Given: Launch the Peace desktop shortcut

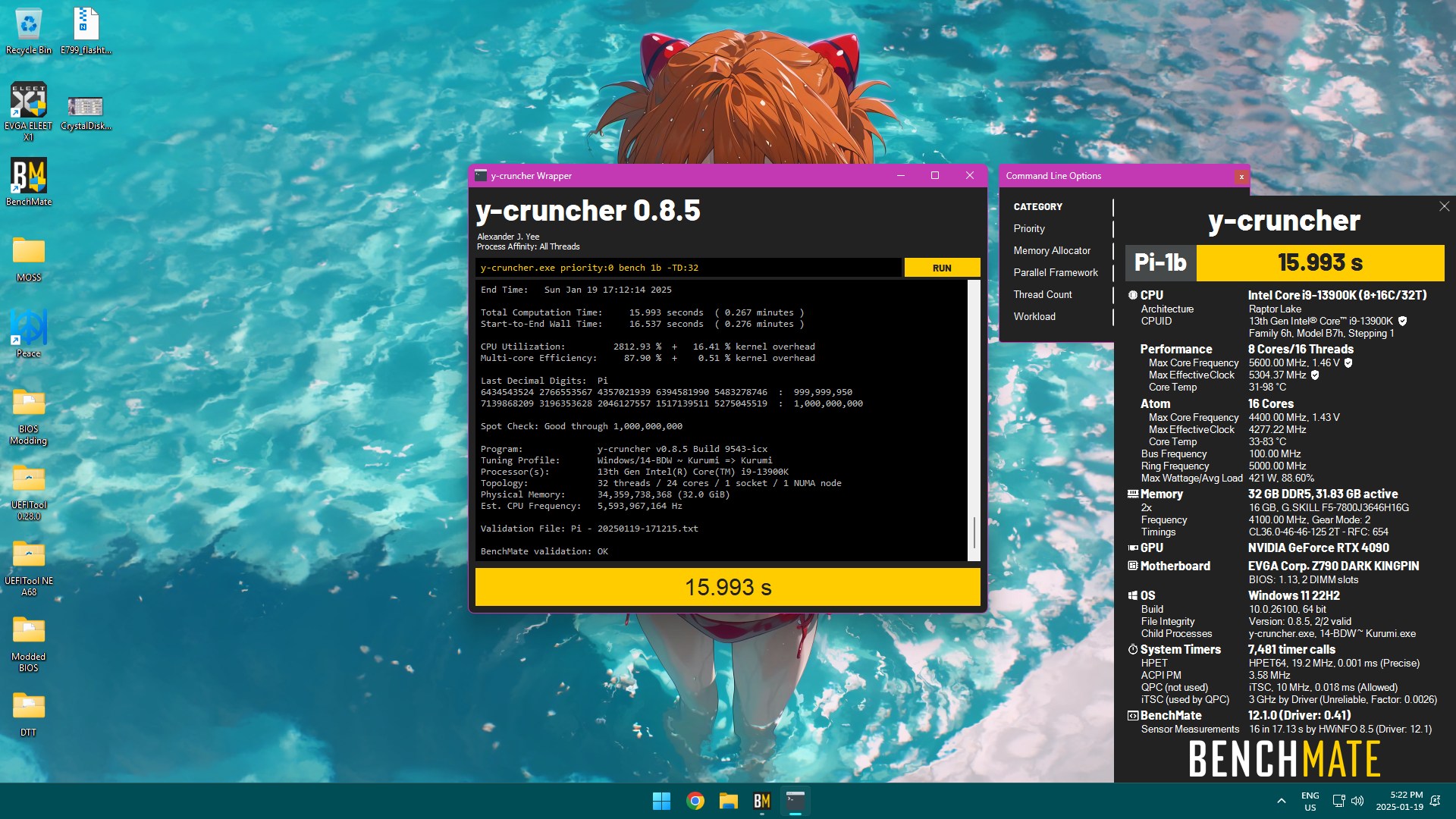Looking at the screenshot, I should pos(29,333).
